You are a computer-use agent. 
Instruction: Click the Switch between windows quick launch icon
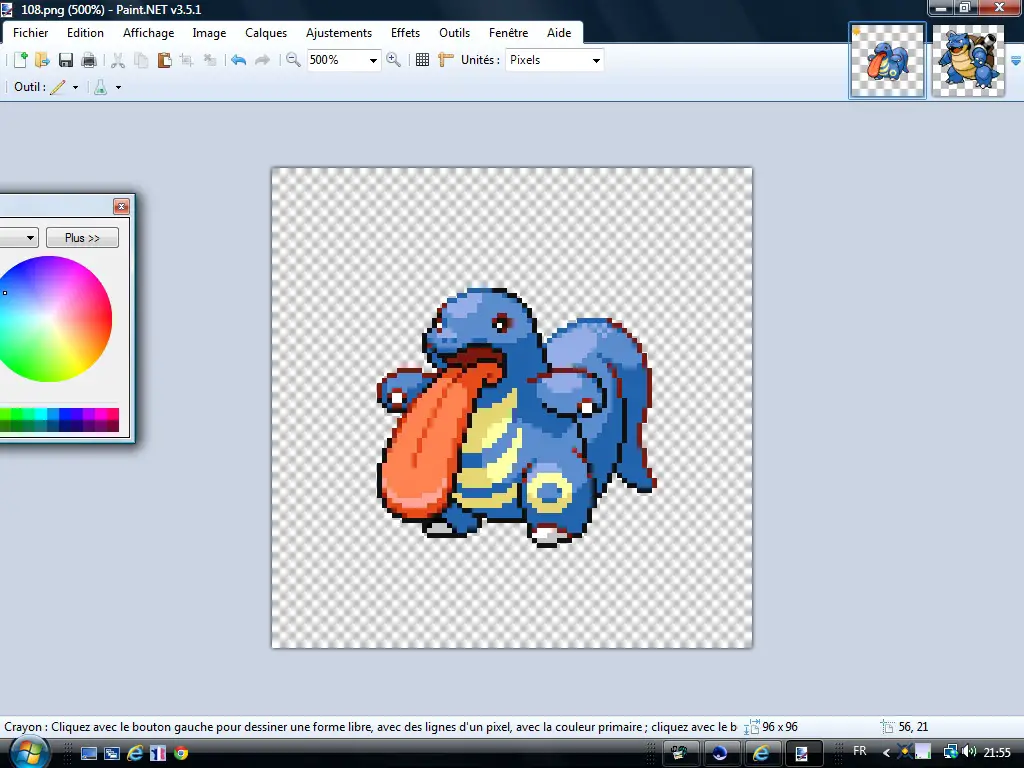coord(112,754)
